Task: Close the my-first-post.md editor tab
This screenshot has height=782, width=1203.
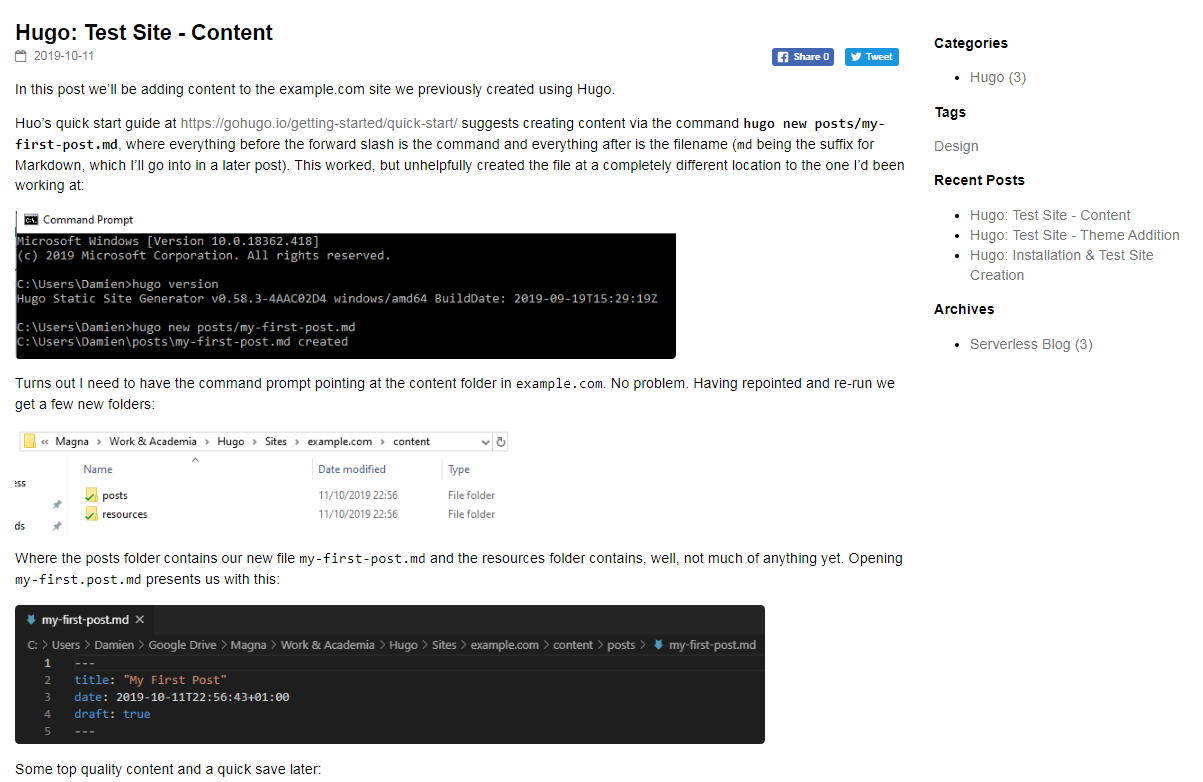Action: (x=140, y=620)
